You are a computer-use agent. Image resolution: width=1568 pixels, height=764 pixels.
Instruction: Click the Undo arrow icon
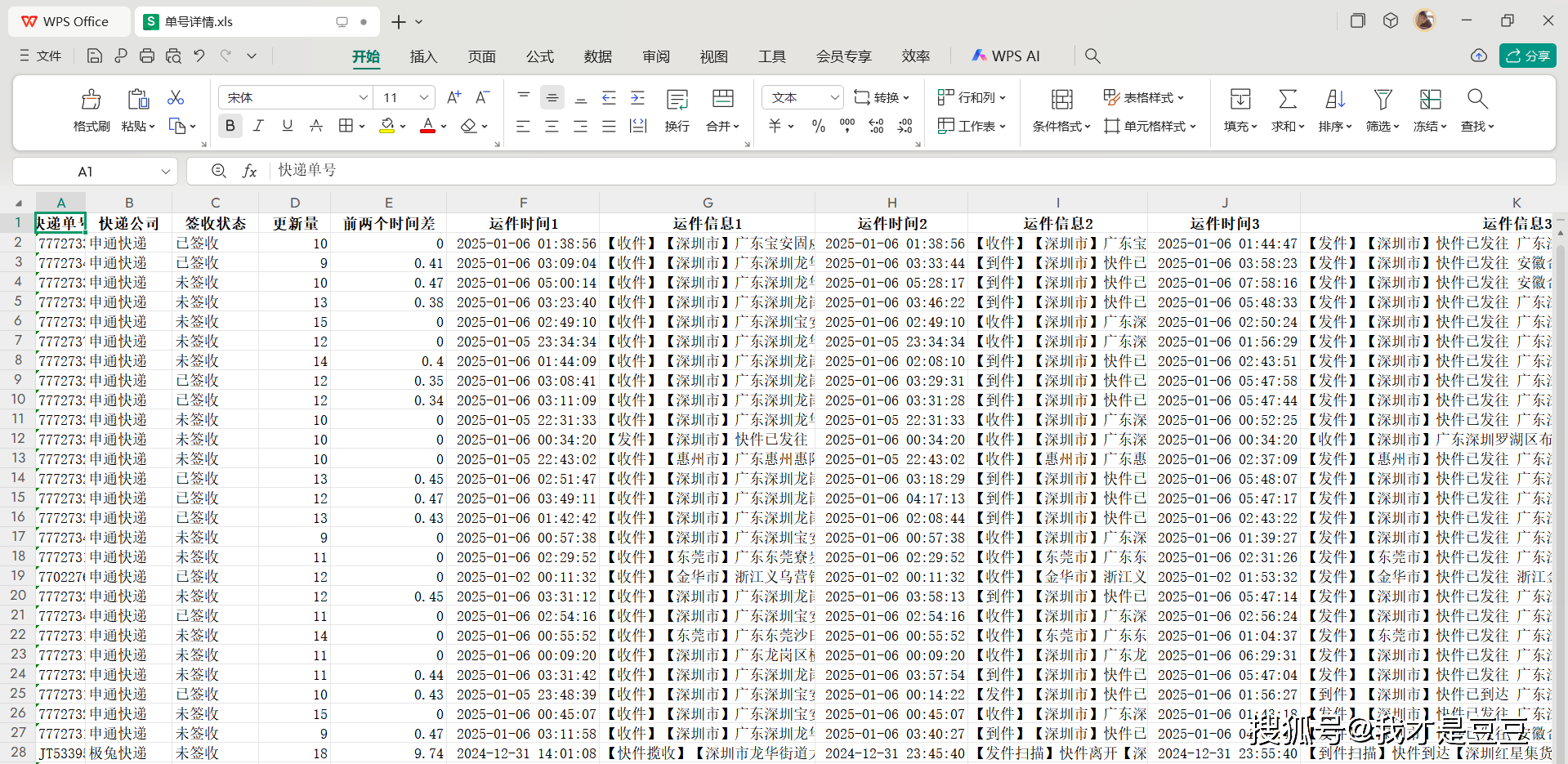point(199,56)
